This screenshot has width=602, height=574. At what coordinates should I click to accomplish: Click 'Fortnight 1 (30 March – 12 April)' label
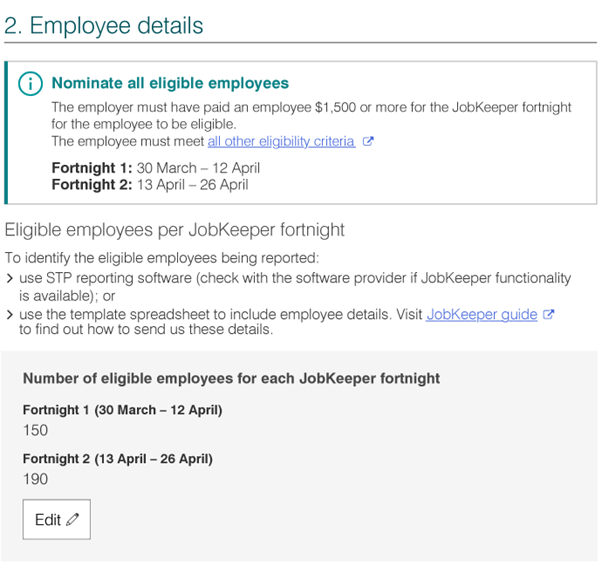tap(122, 410)
